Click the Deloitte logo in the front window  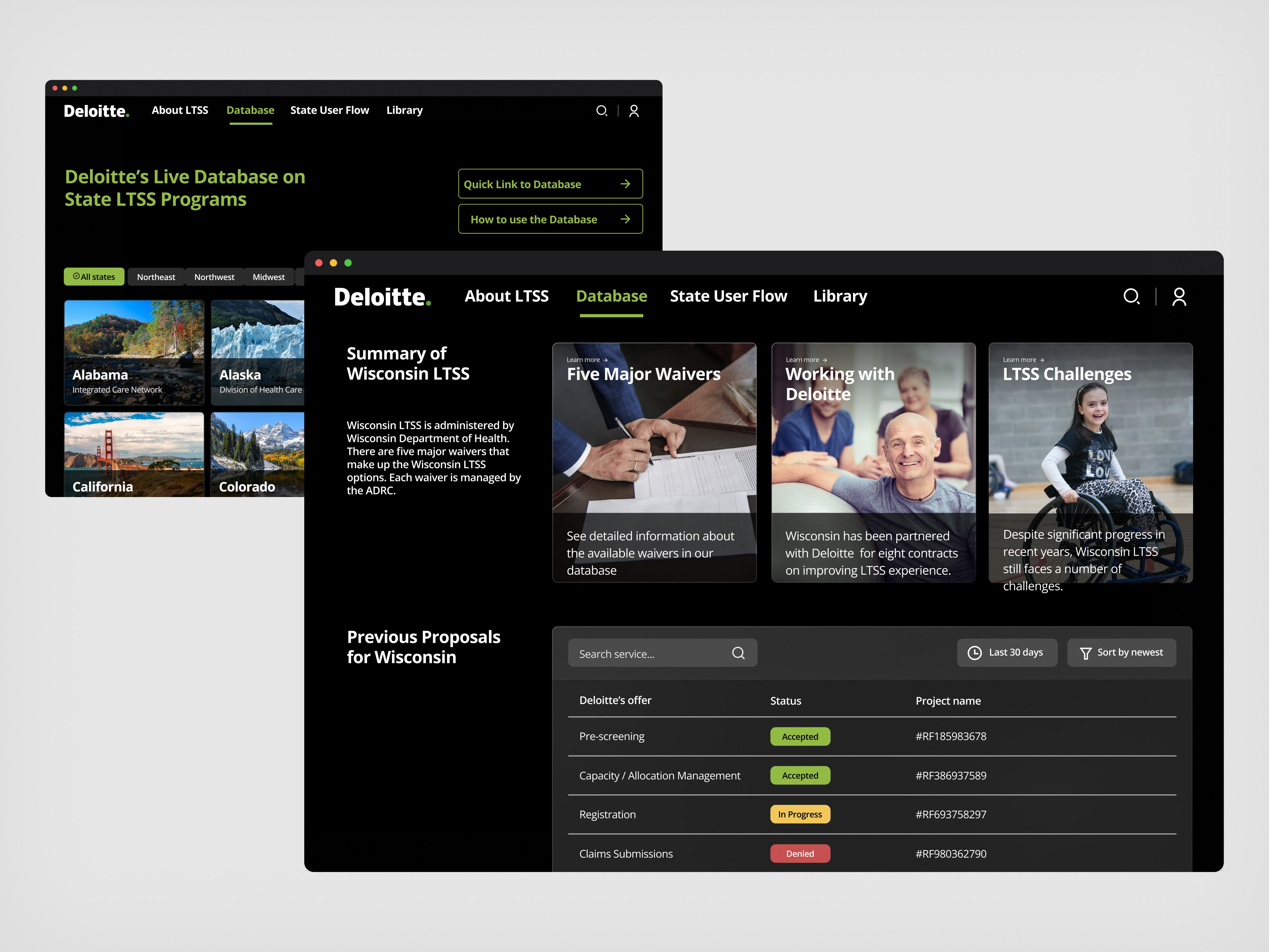[382, 297]
